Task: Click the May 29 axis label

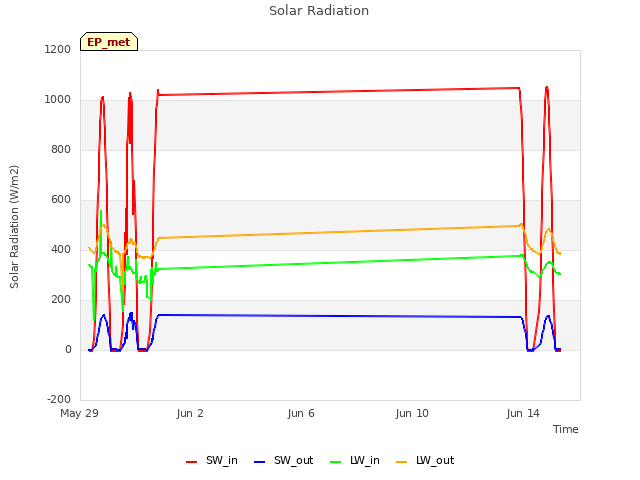Action: point(80,413)
